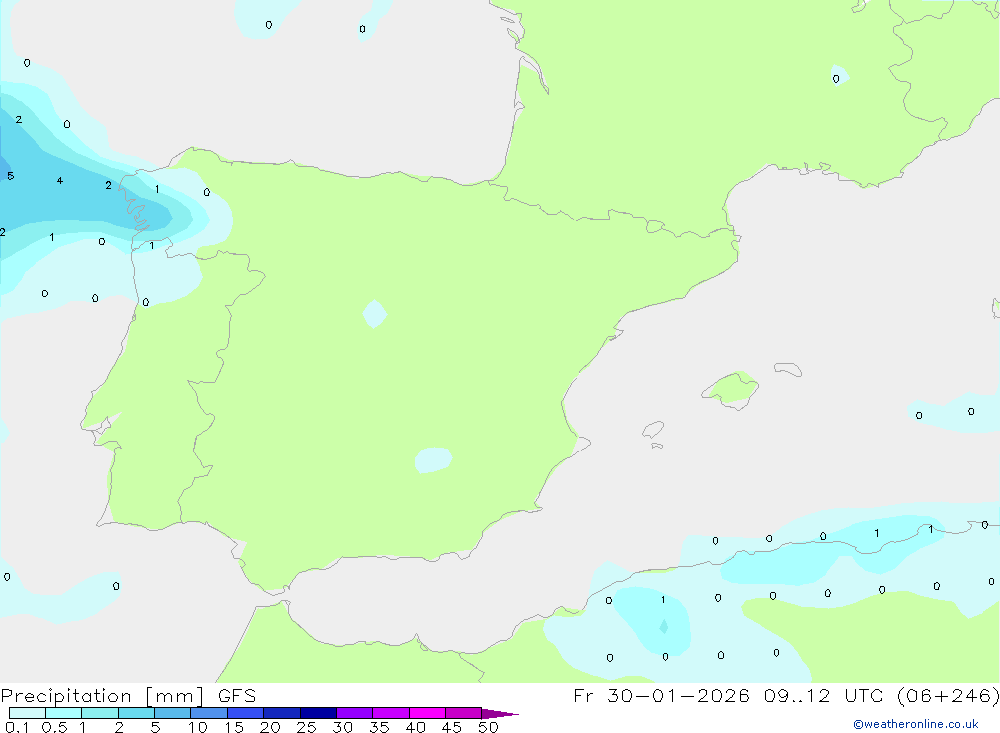1000x733 pixels.
Task: Click the '45' legend scale label
Action: click(x=452, y=727)
